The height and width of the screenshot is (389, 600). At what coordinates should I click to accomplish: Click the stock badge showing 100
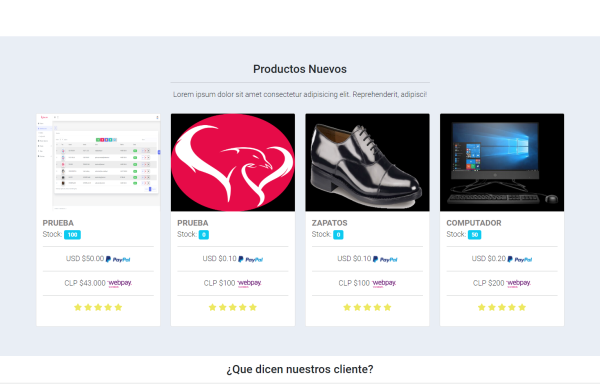[72, 235]
